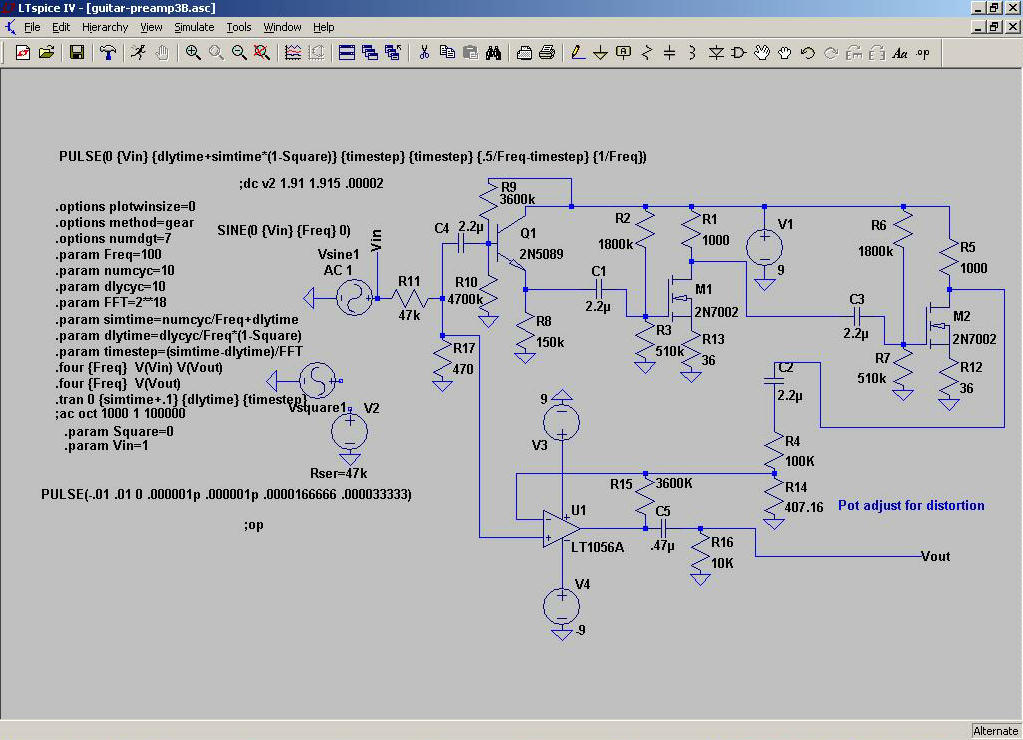Select the Cut scissors tool
1023x740 pixels.
(x=424, y=53)
